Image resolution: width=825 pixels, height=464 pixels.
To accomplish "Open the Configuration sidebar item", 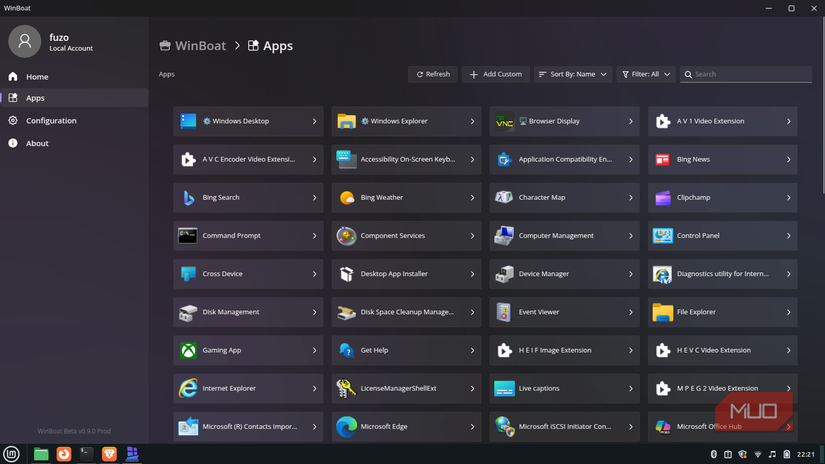I will (x=51, y=121).
